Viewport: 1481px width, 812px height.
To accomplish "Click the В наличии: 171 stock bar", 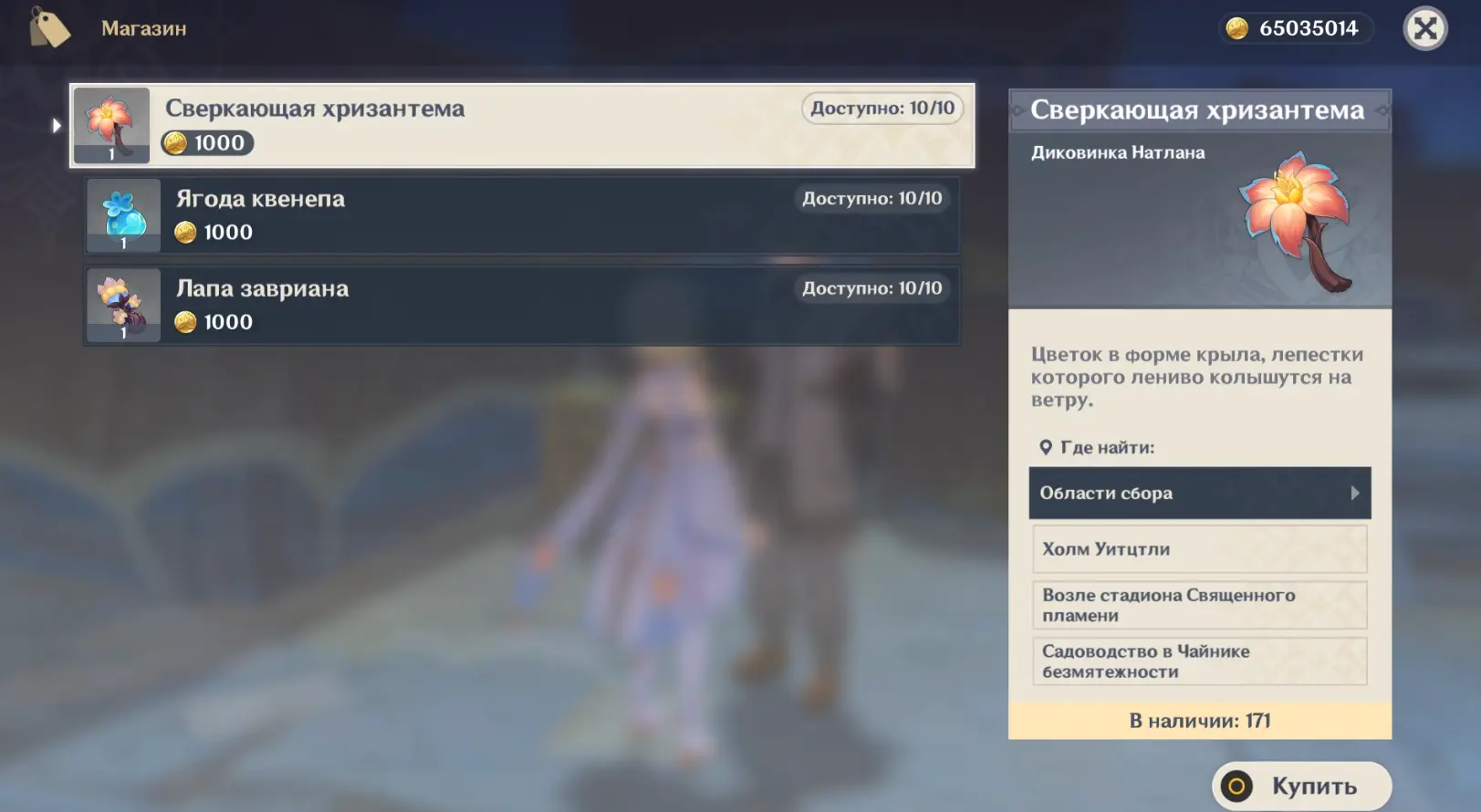I will [x=1199, y=721].
